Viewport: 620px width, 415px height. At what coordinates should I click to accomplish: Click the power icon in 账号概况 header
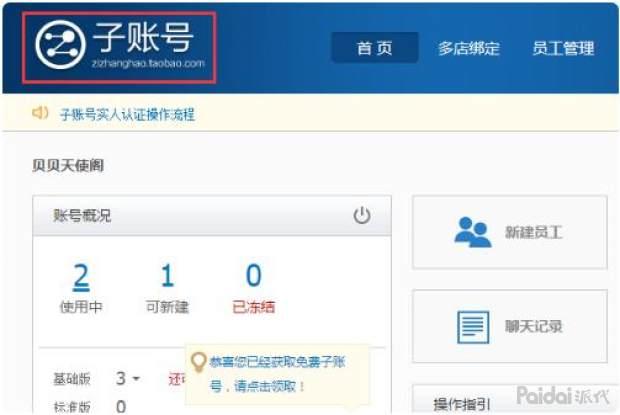362,216
